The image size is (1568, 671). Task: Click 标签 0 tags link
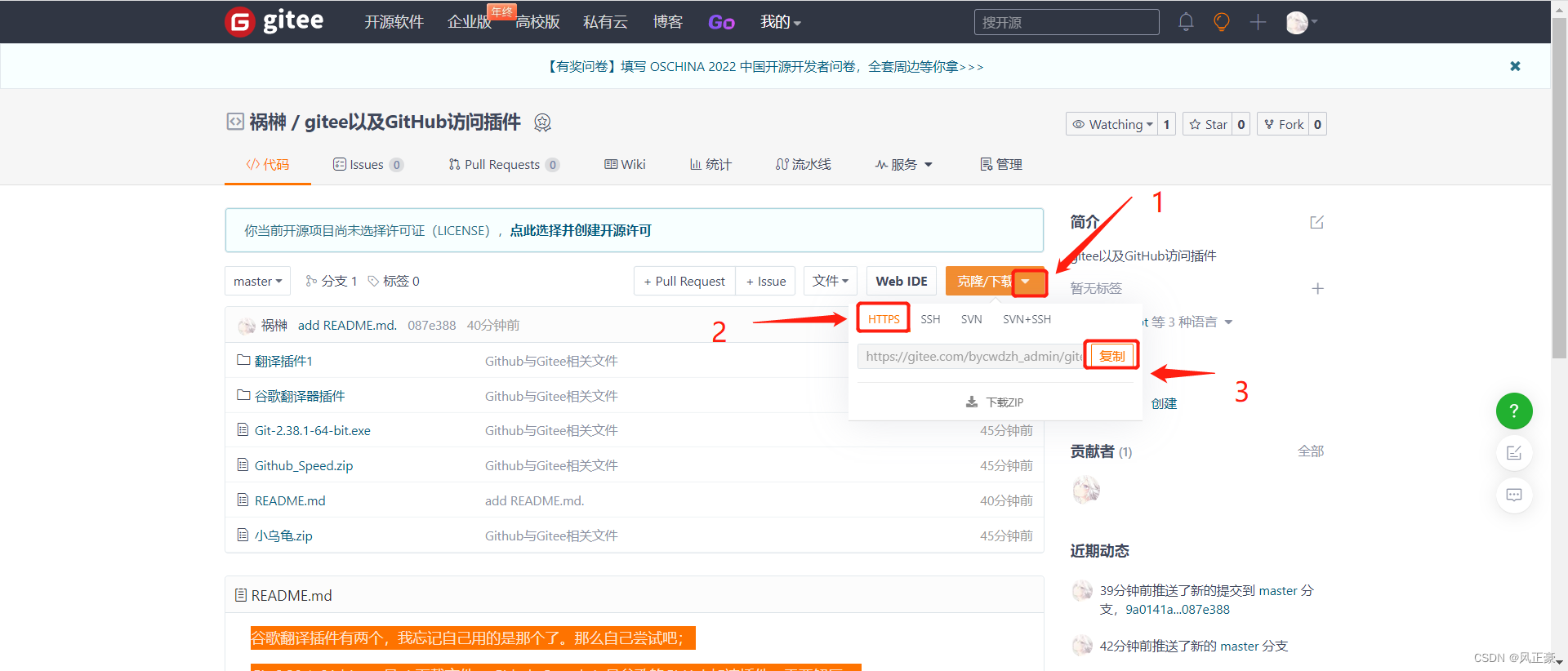click(x=394, y=281)
